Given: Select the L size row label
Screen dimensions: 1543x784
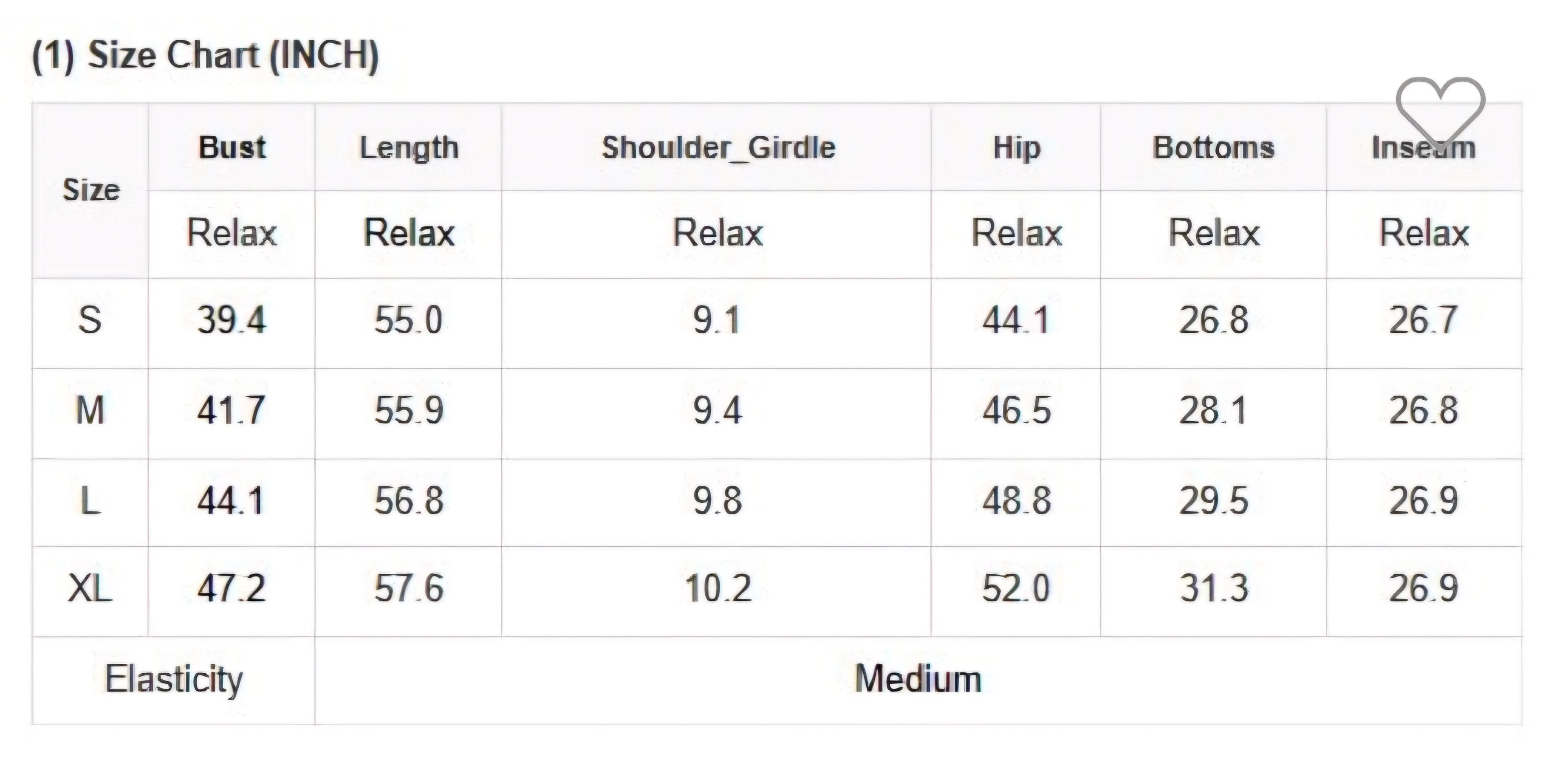Looking at the screenshot, I should (x=90, y=501).
